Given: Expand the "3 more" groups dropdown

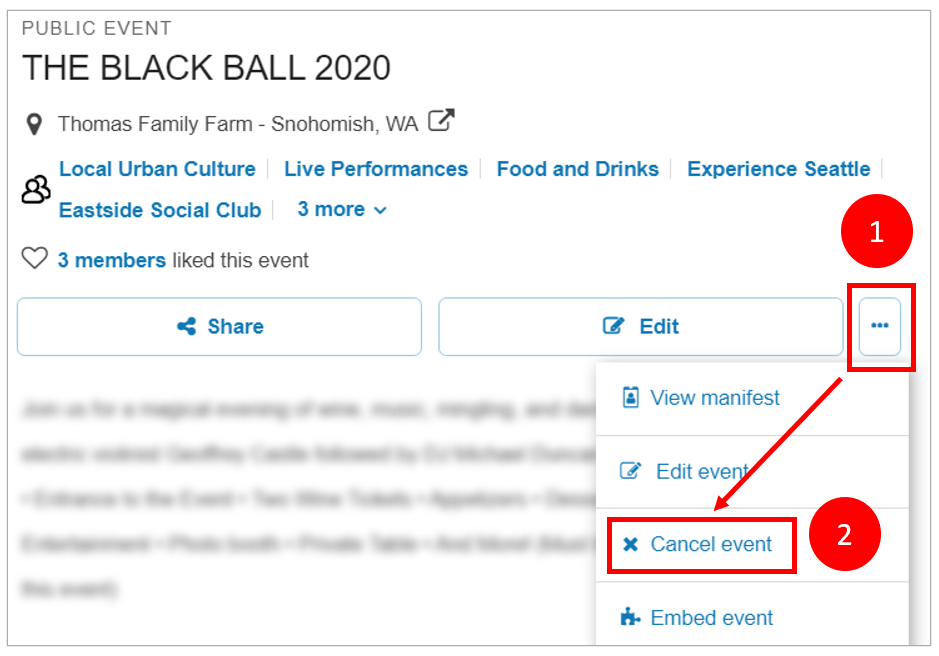Looking at the screenshot, I should click(342, 210).
